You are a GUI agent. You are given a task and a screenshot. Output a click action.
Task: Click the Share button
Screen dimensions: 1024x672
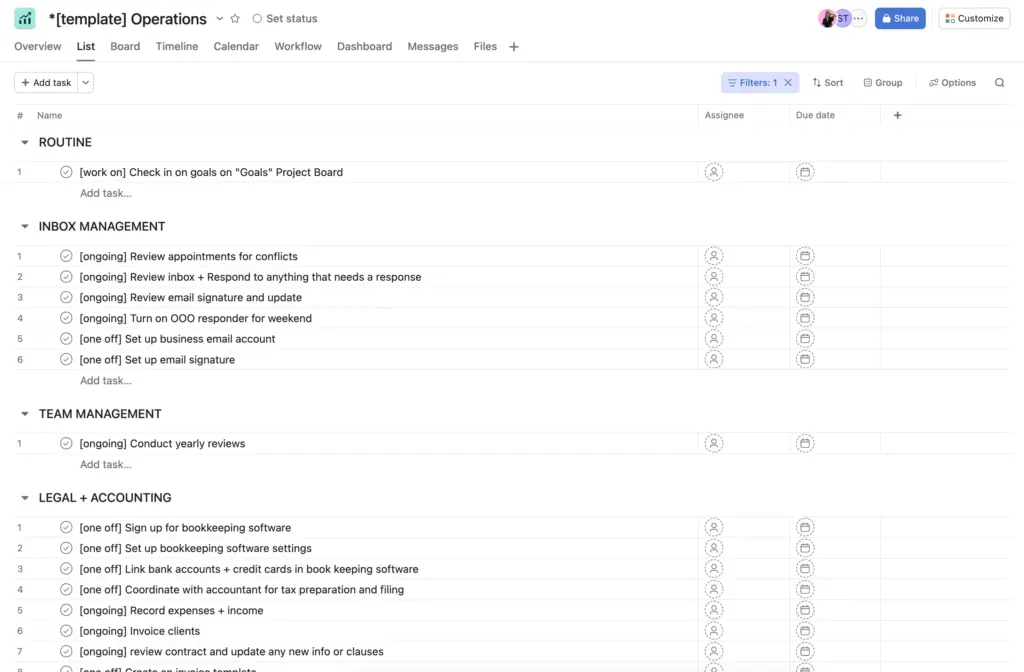tap(899, 18)
